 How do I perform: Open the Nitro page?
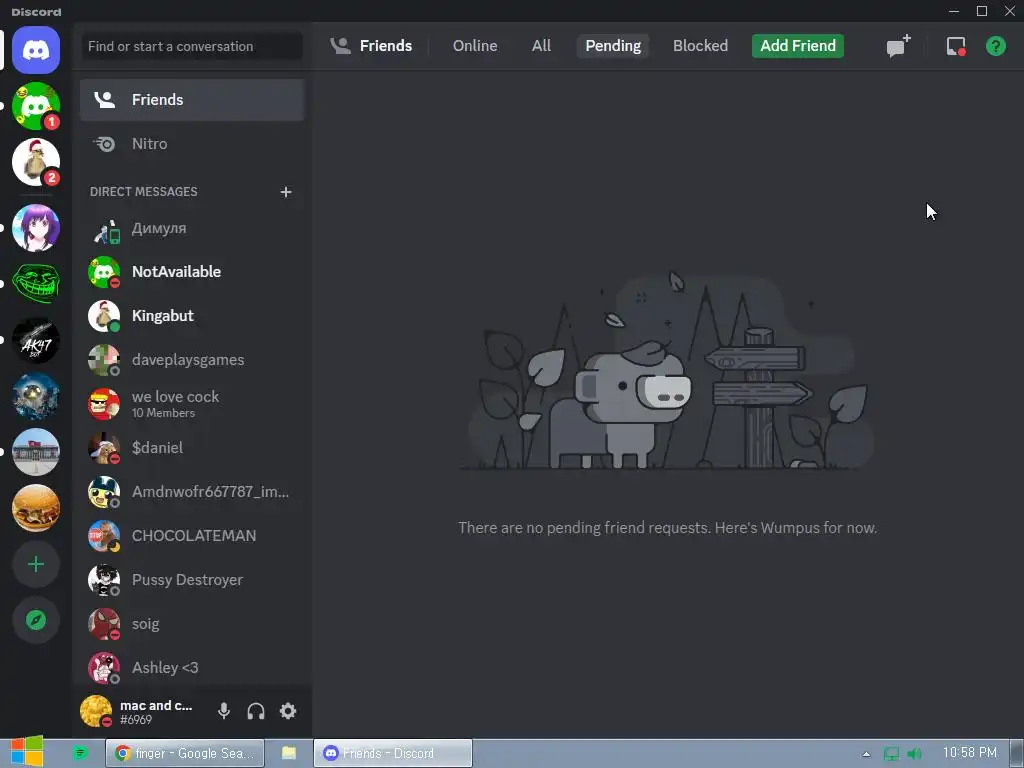(192, 144)
